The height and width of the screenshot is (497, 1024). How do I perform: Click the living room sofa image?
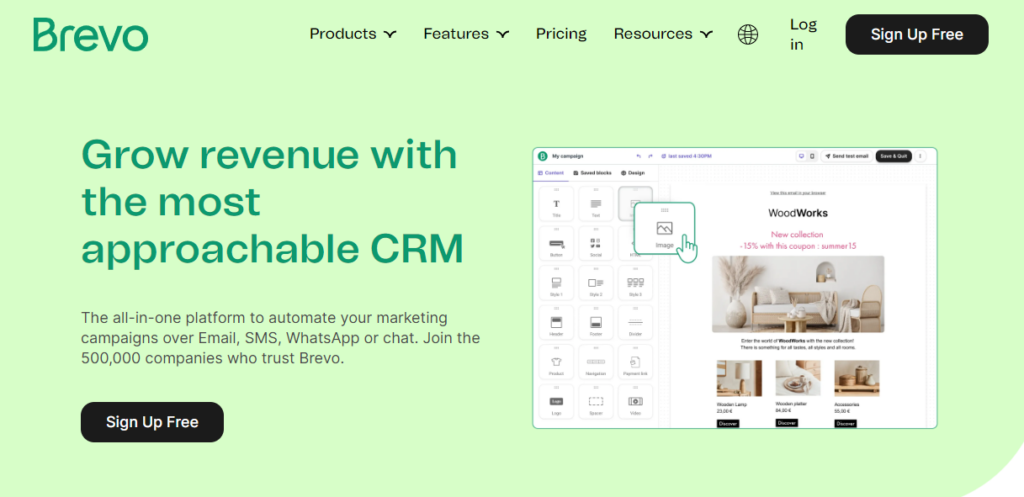point(798,295)
